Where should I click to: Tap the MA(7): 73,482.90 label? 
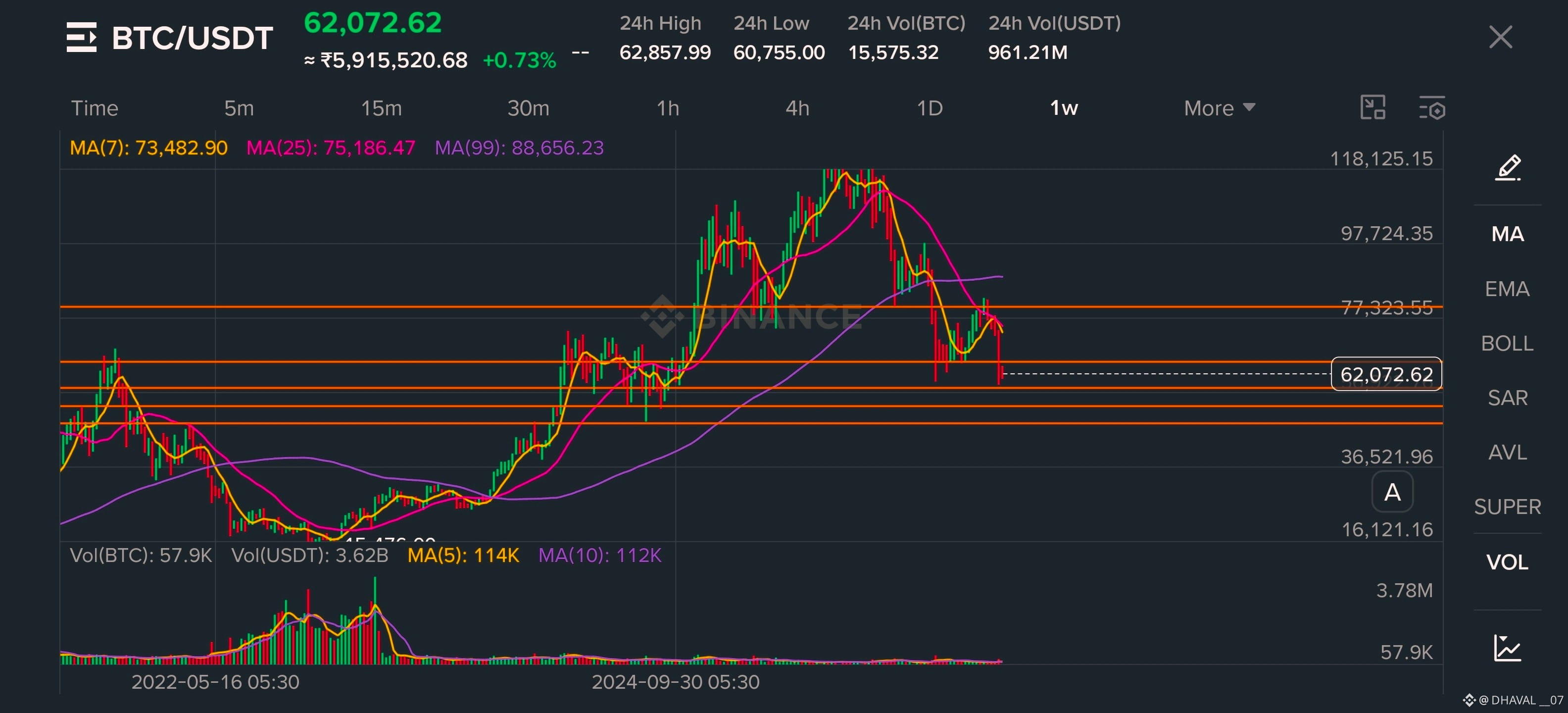point(148,148)
